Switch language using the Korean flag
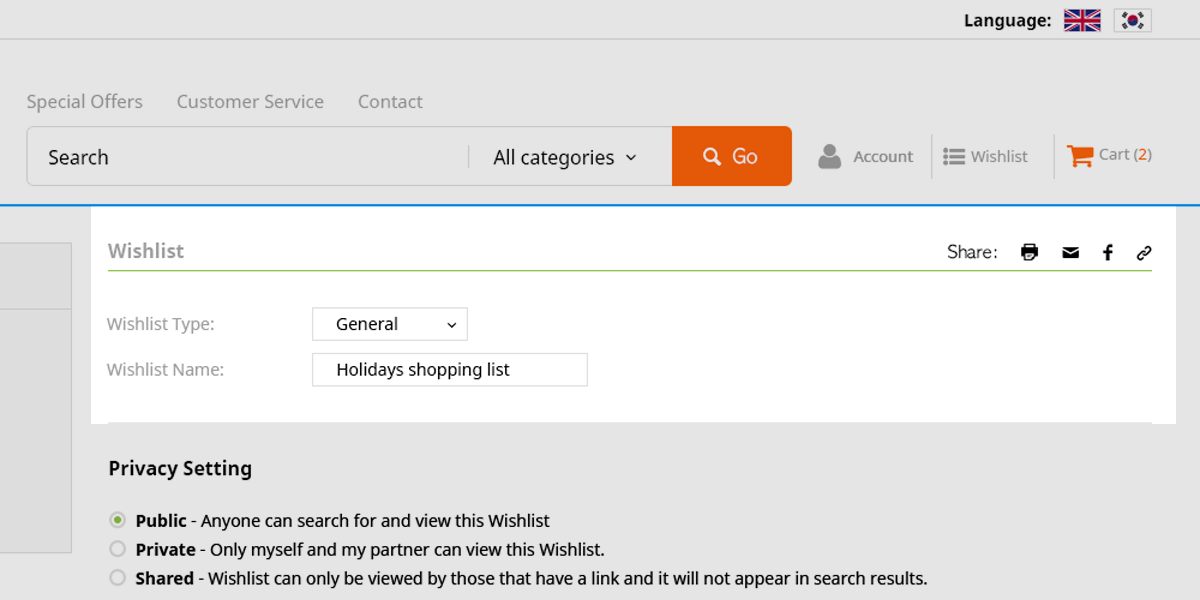This screenshot has width=1200, height=600. pyautogui.click(x=1132, y=20)
